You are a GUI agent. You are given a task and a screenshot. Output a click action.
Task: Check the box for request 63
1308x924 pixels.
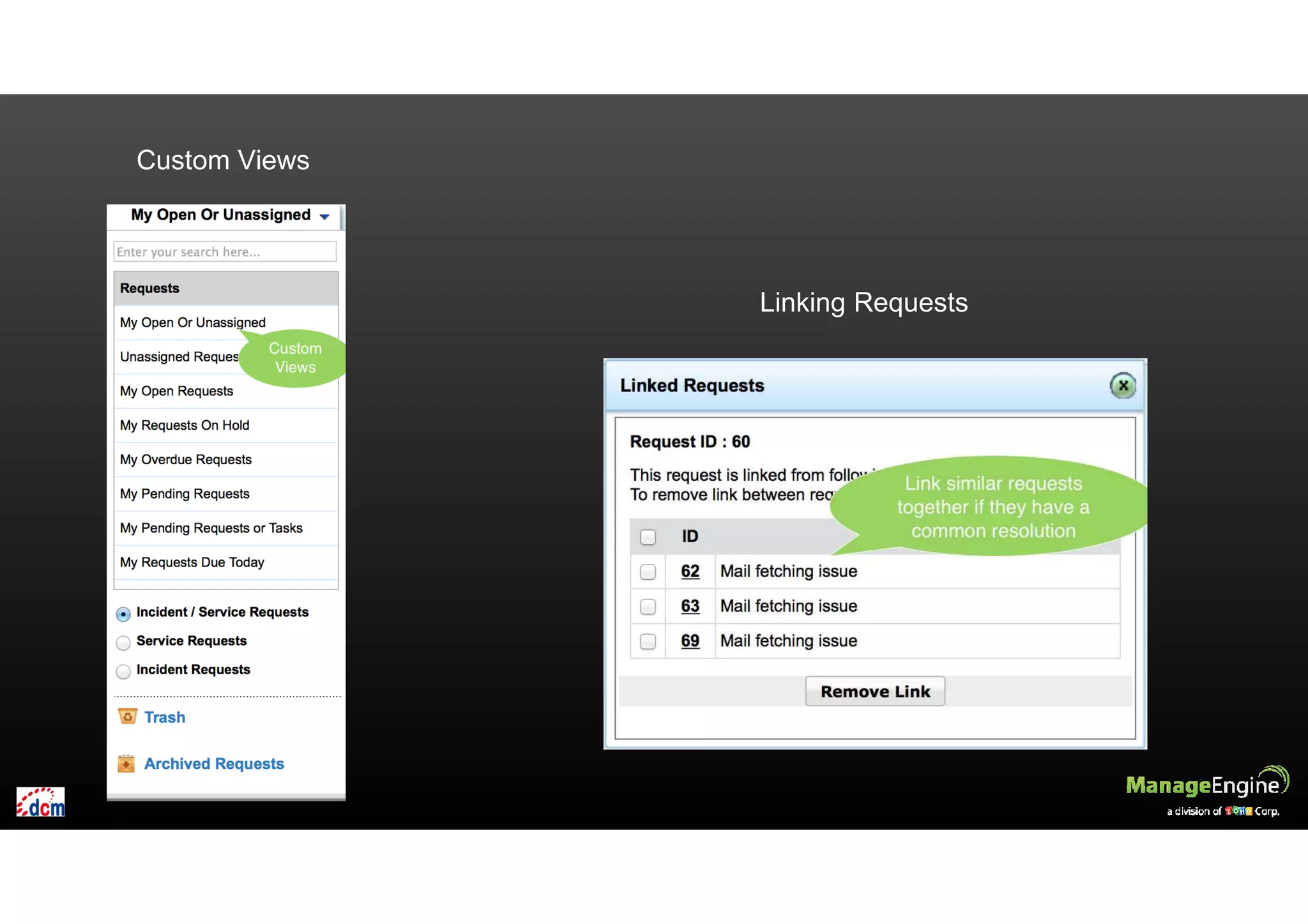point(648,606)
